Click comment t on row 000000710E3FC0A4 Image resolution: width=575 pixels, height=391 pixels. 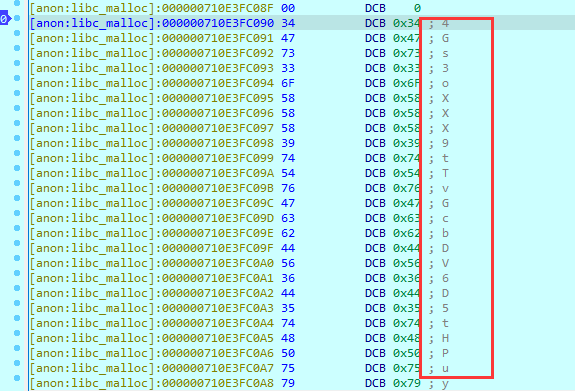click(x=445, y=323)
